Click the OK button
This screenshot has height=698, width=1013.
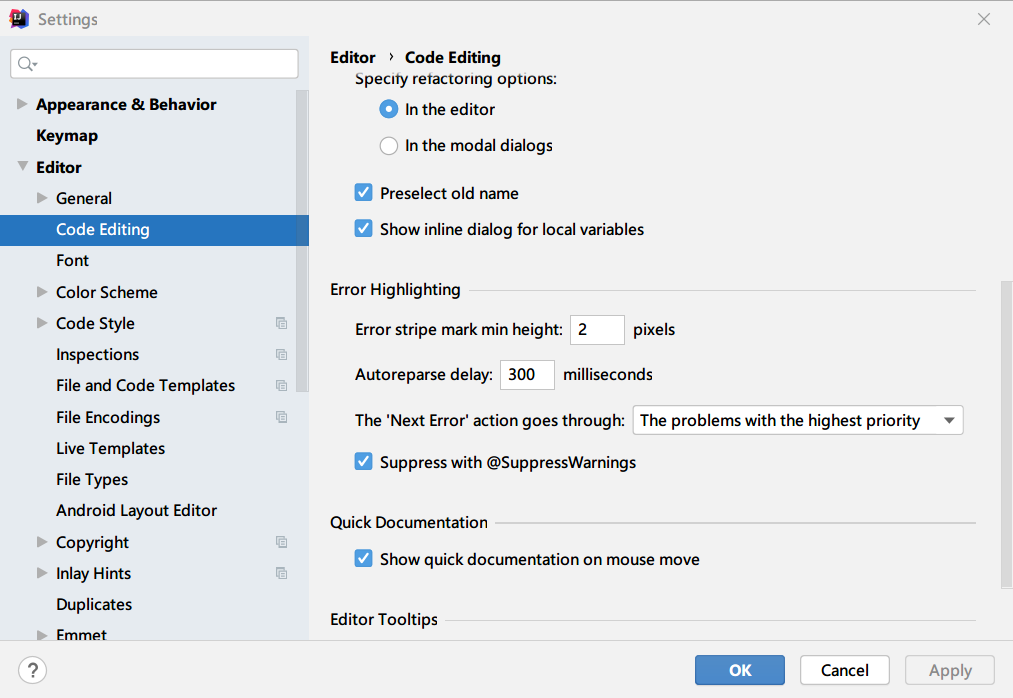tap(740, 670)
